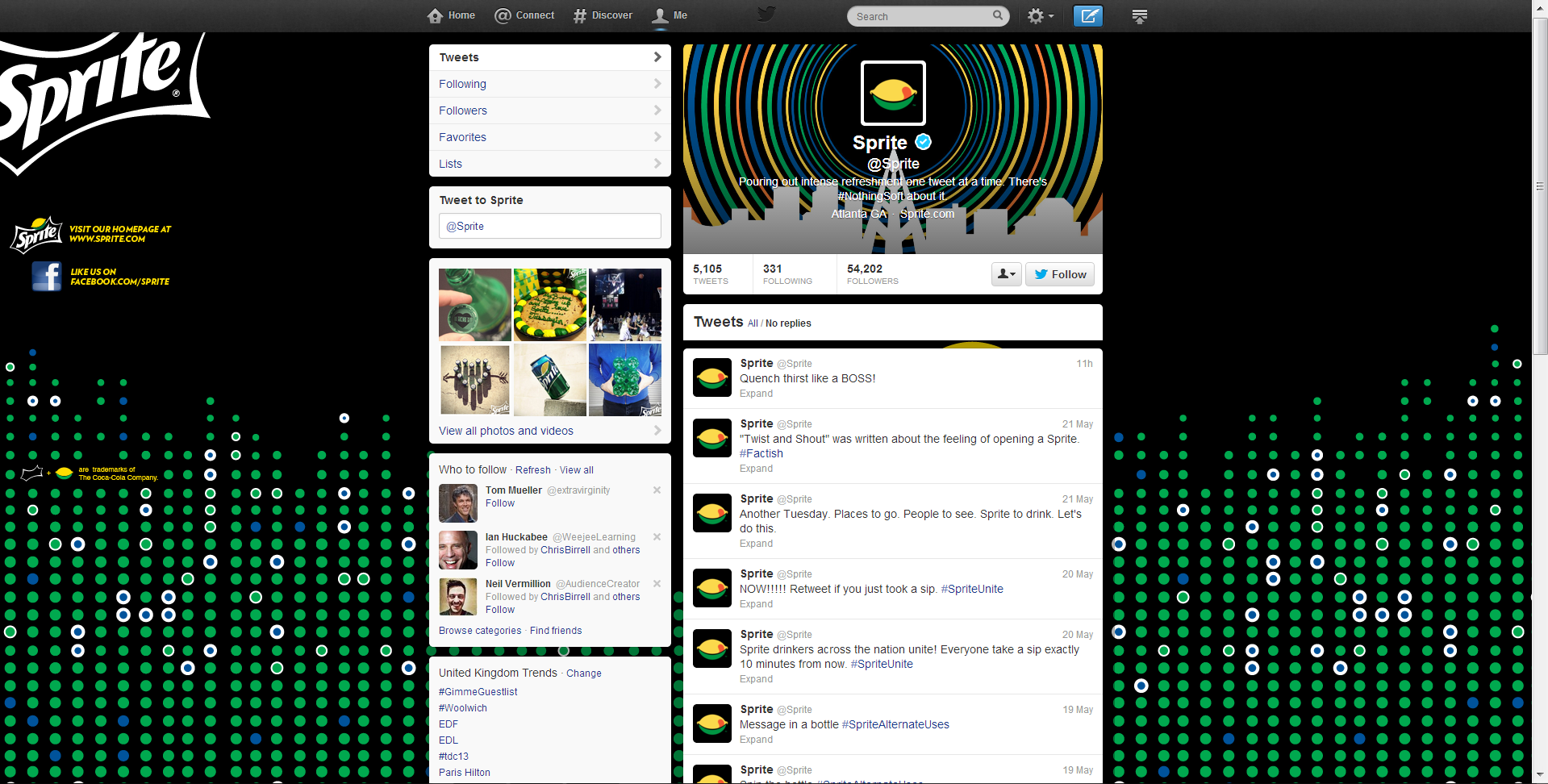View the 54,202 followers count
The width and height of the screenshot is (1548, 784).
873,274
